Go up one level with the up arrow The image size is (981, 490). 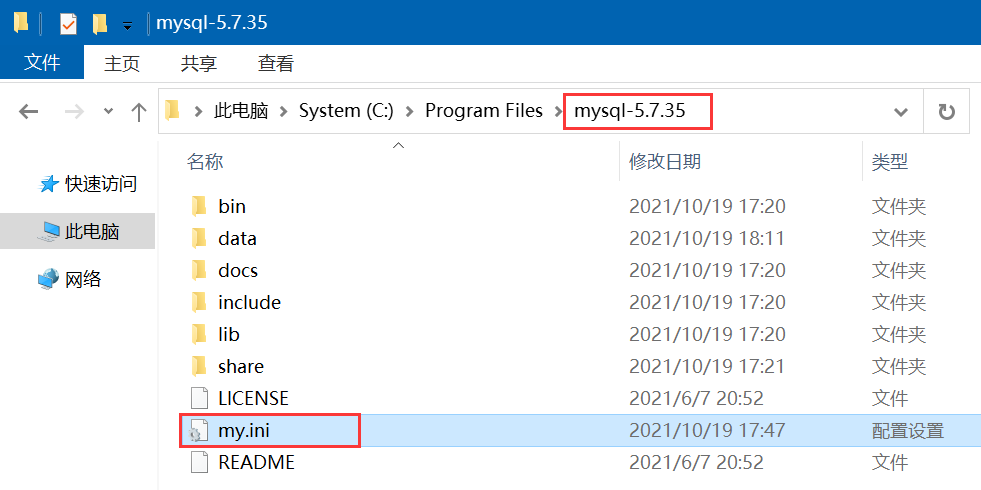point(138,112)
